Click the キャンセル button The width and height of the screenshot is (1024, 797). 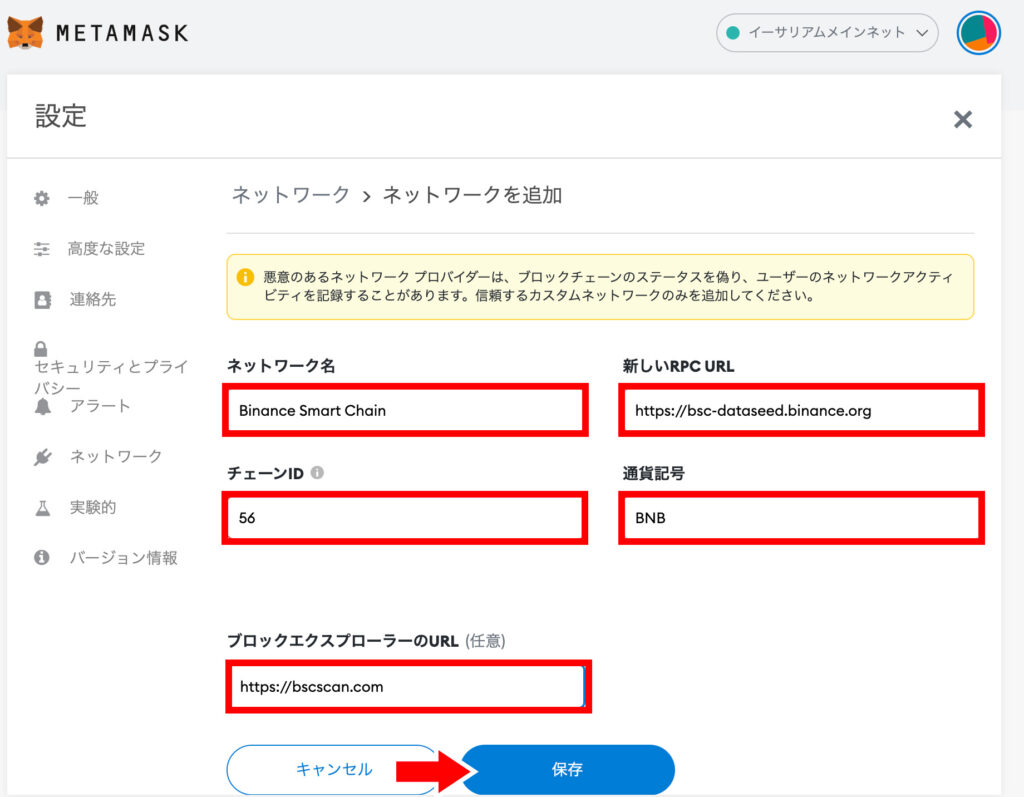coord(334,770)
